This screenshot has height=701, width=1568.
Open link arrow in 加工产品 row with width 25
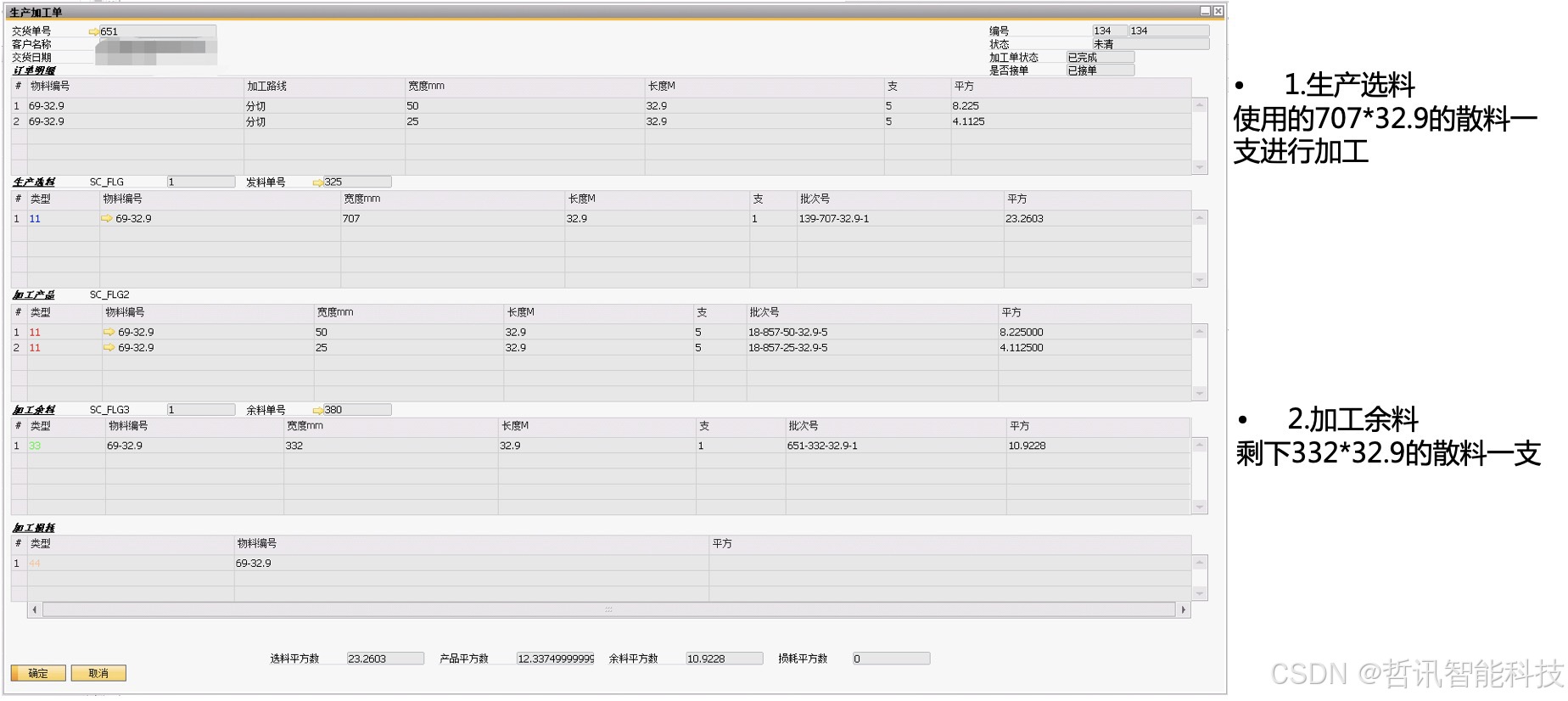coord(109,348)
